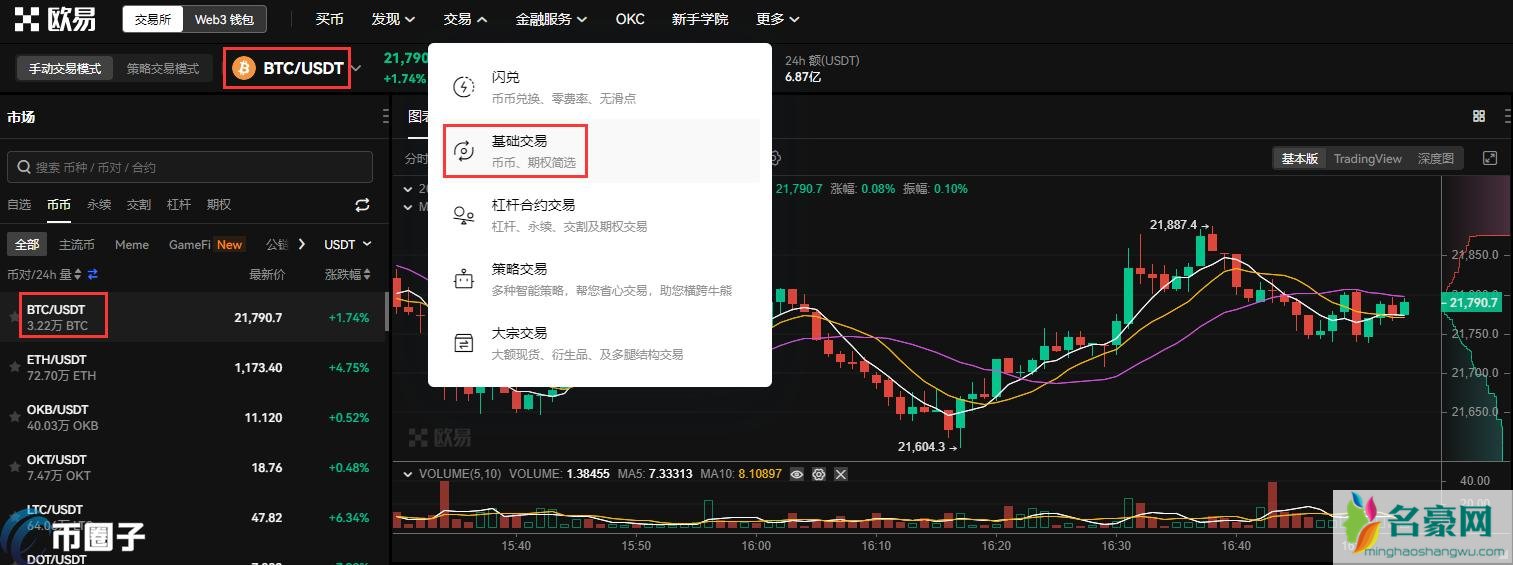Sort the list by 涨跌幅 column

click(x=347, y=274)
